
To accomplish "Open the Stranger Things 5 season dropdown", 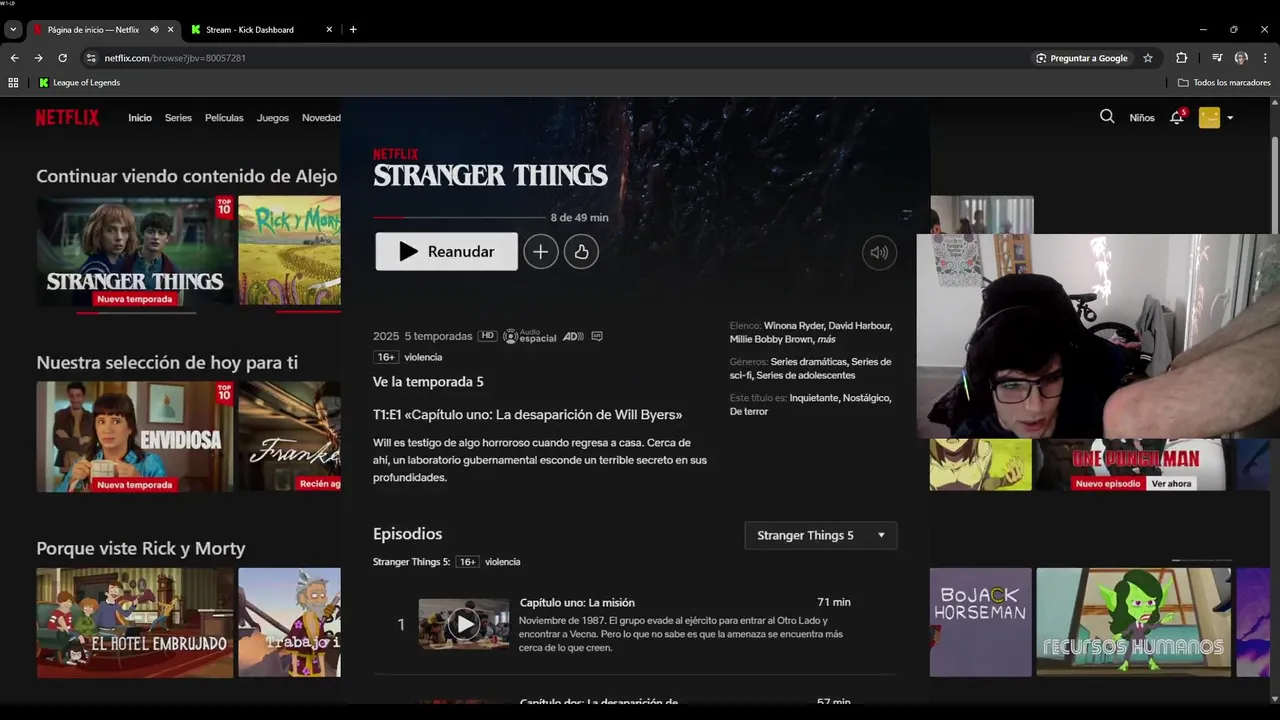I will [821, 535].
